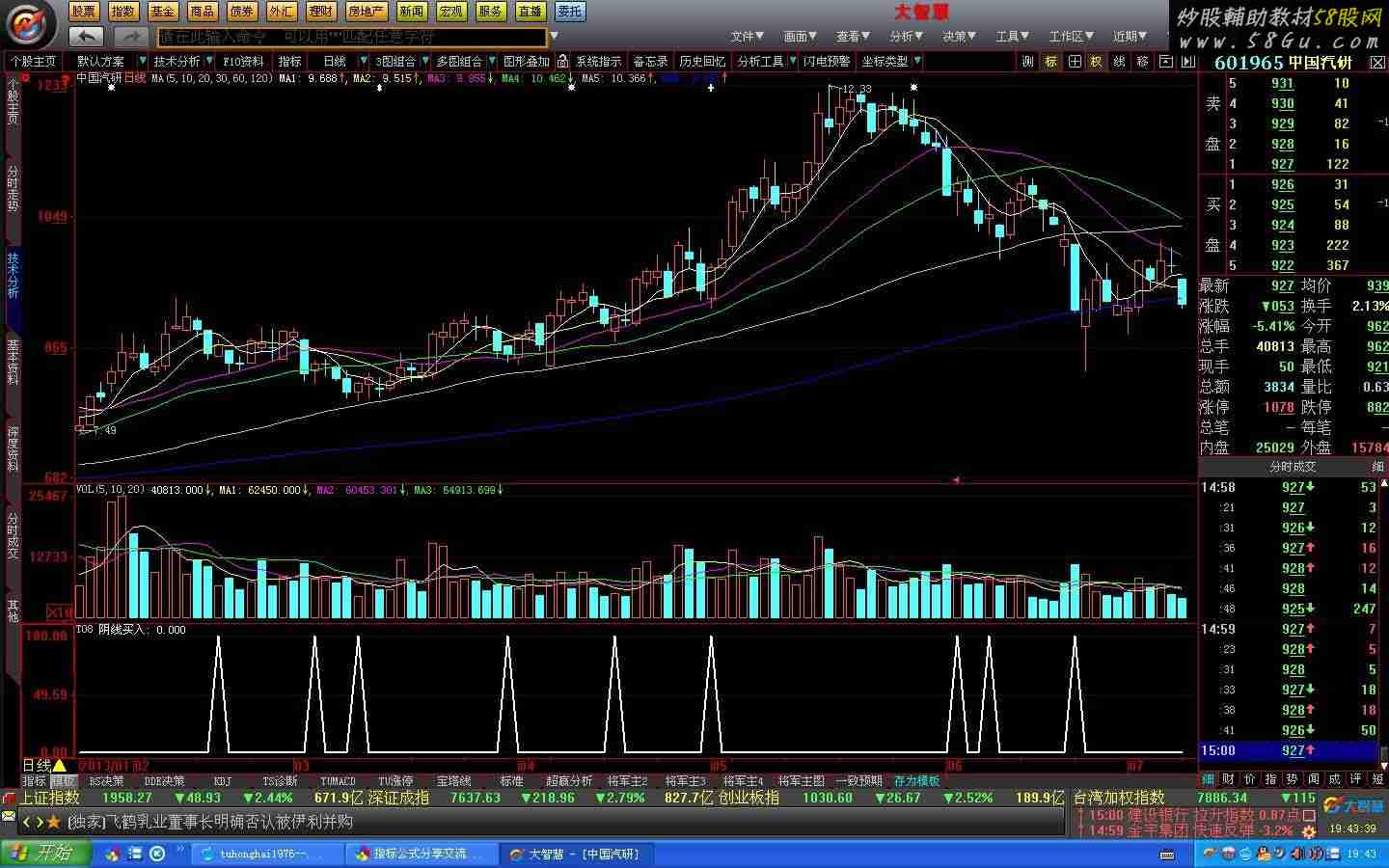This screenshot has width=1389, height=868.
Task: Open the 决策 menu
Action: (x=960, y=37)
